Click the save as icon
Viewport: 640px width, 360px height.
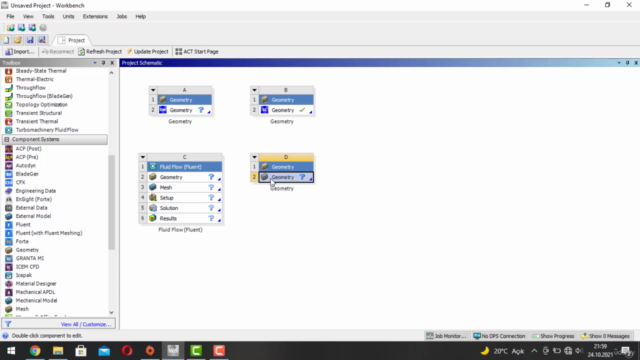[42, 40]
